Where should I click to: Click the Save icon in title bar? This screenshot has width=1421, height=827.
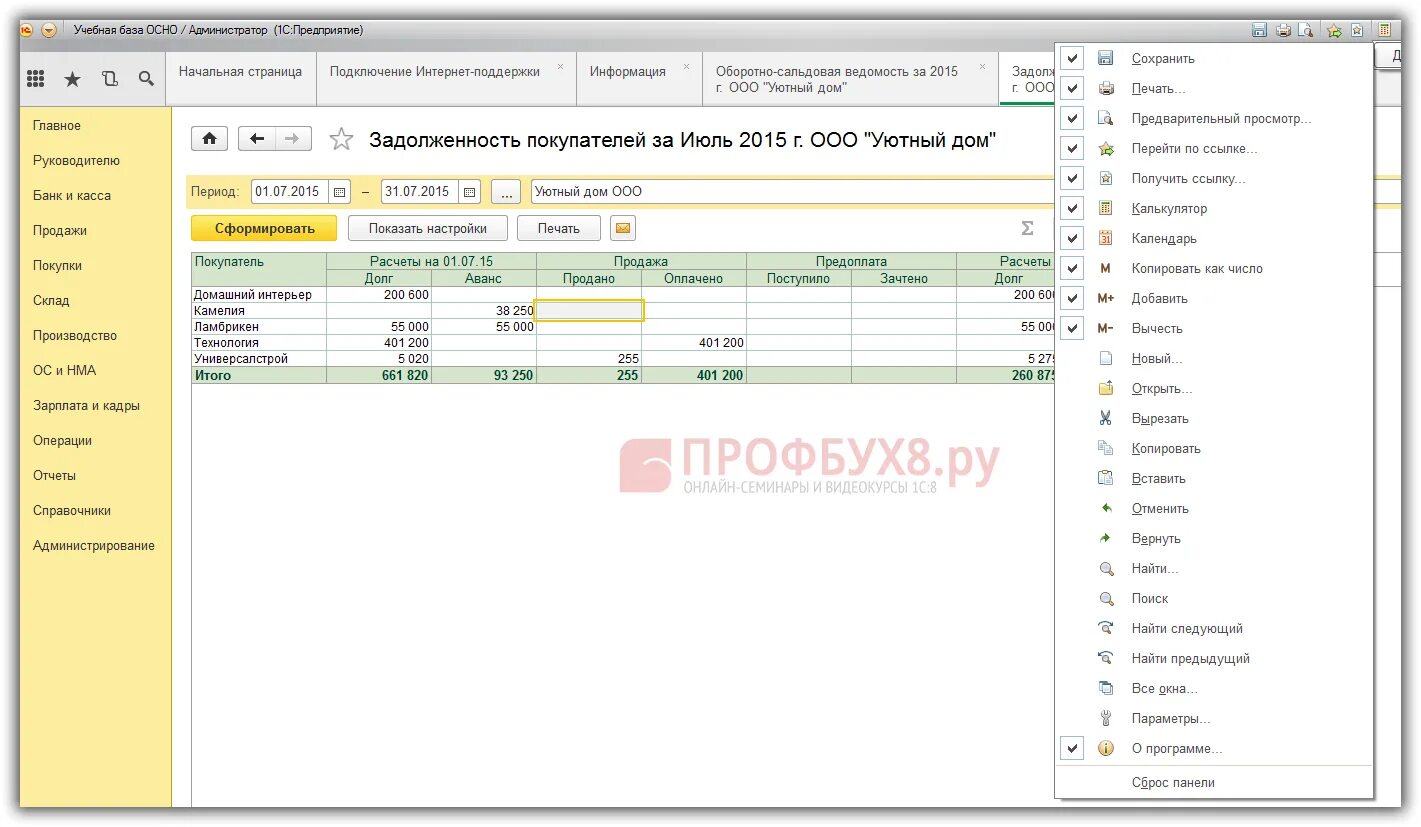point(1260,30)
